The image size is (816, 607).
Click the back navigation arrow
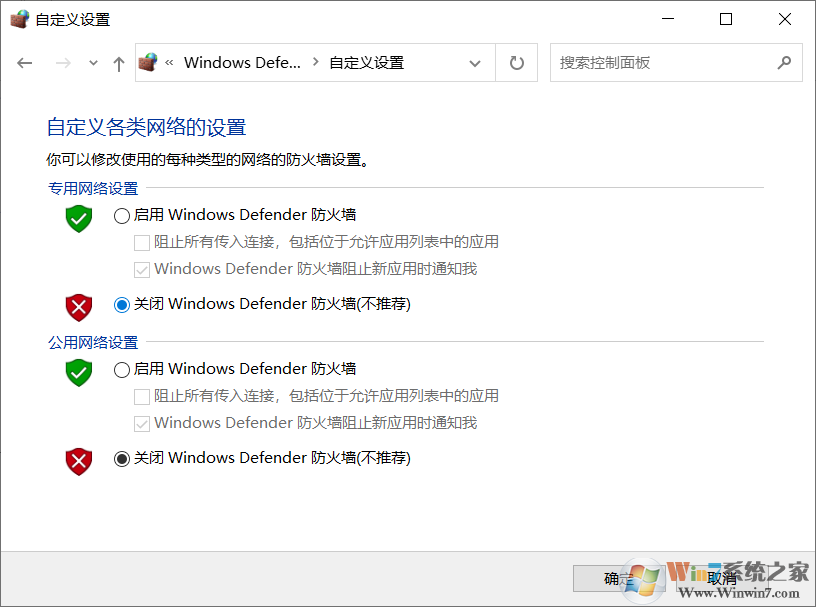pyautogui.click(x=24, y=62)
